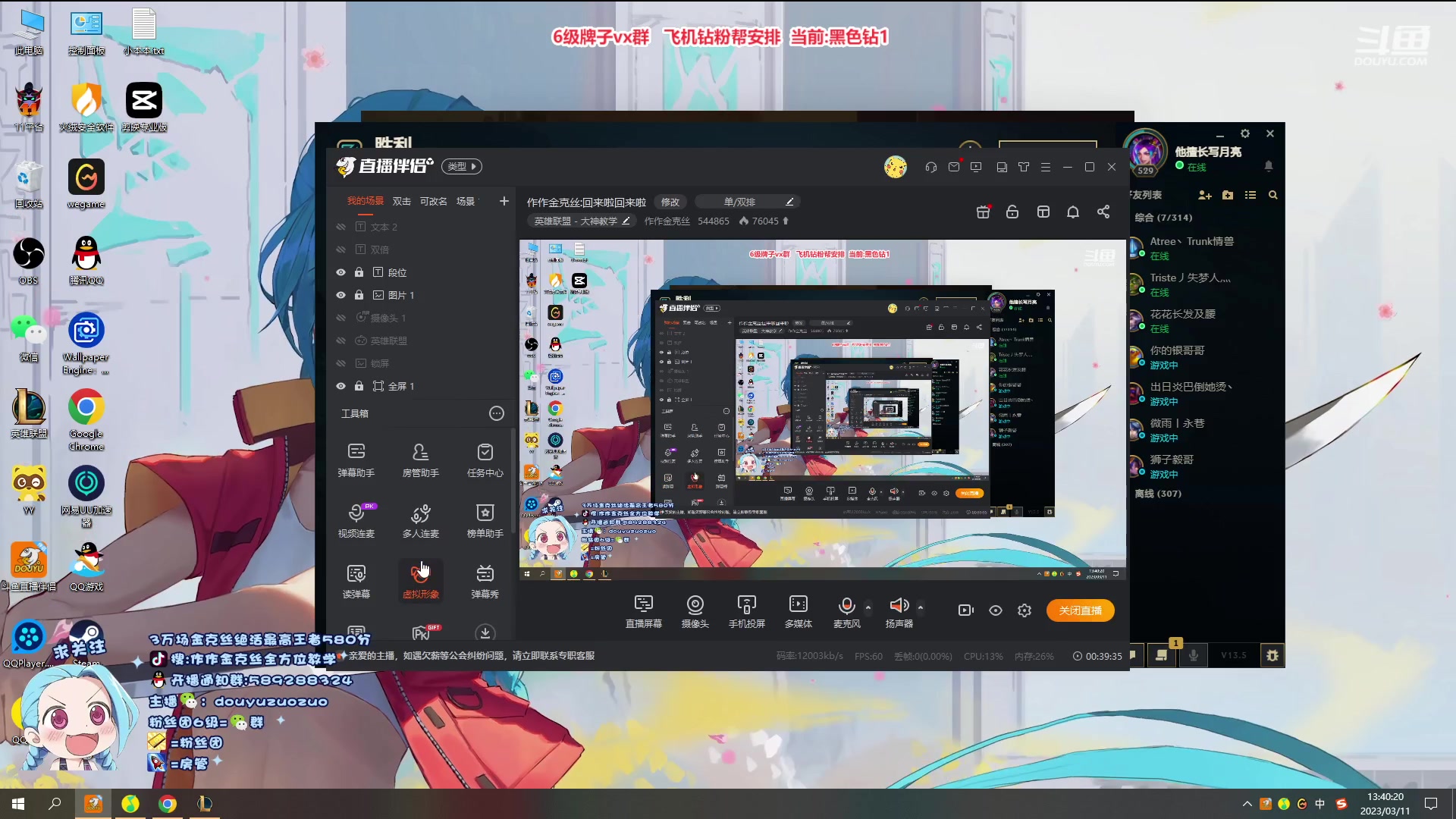Hide the 全屏 1 layer
This screenshot has width=1456, height=819.
(340, 386)
